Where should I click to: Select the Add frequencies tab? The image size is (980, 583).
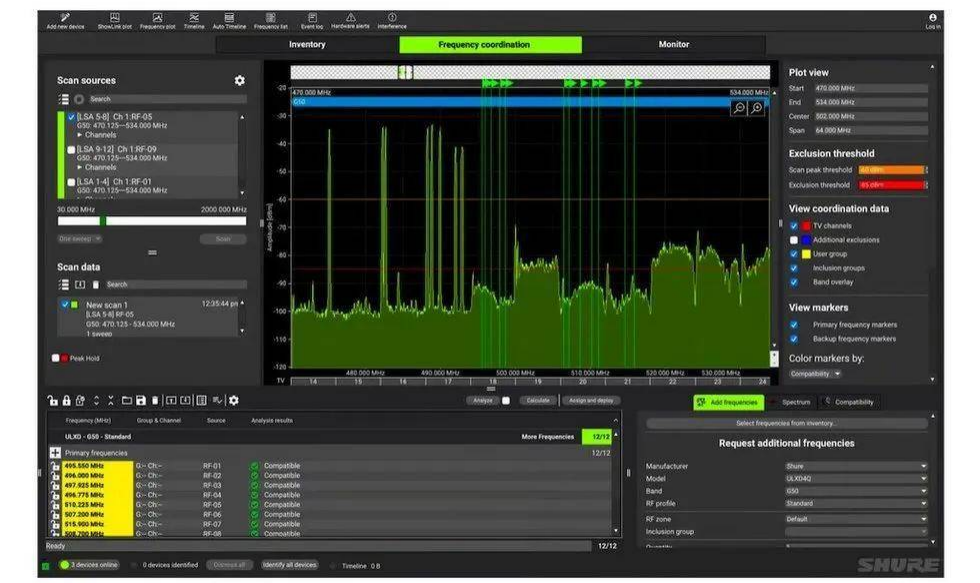(728, 402)
